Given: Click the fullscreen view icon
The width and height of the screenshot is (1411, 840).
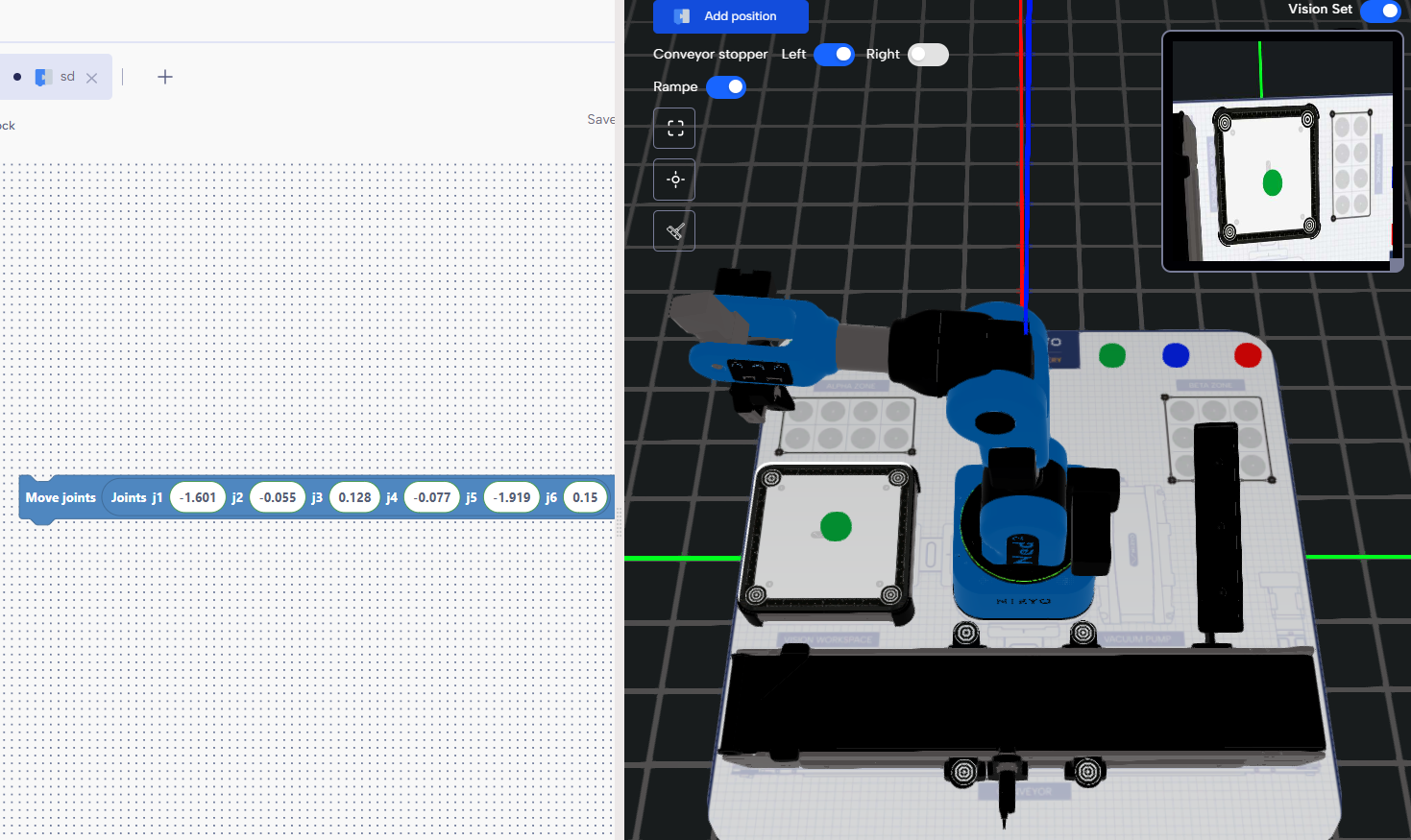Looking at the screenshot, I should click(x=674, y=128).
